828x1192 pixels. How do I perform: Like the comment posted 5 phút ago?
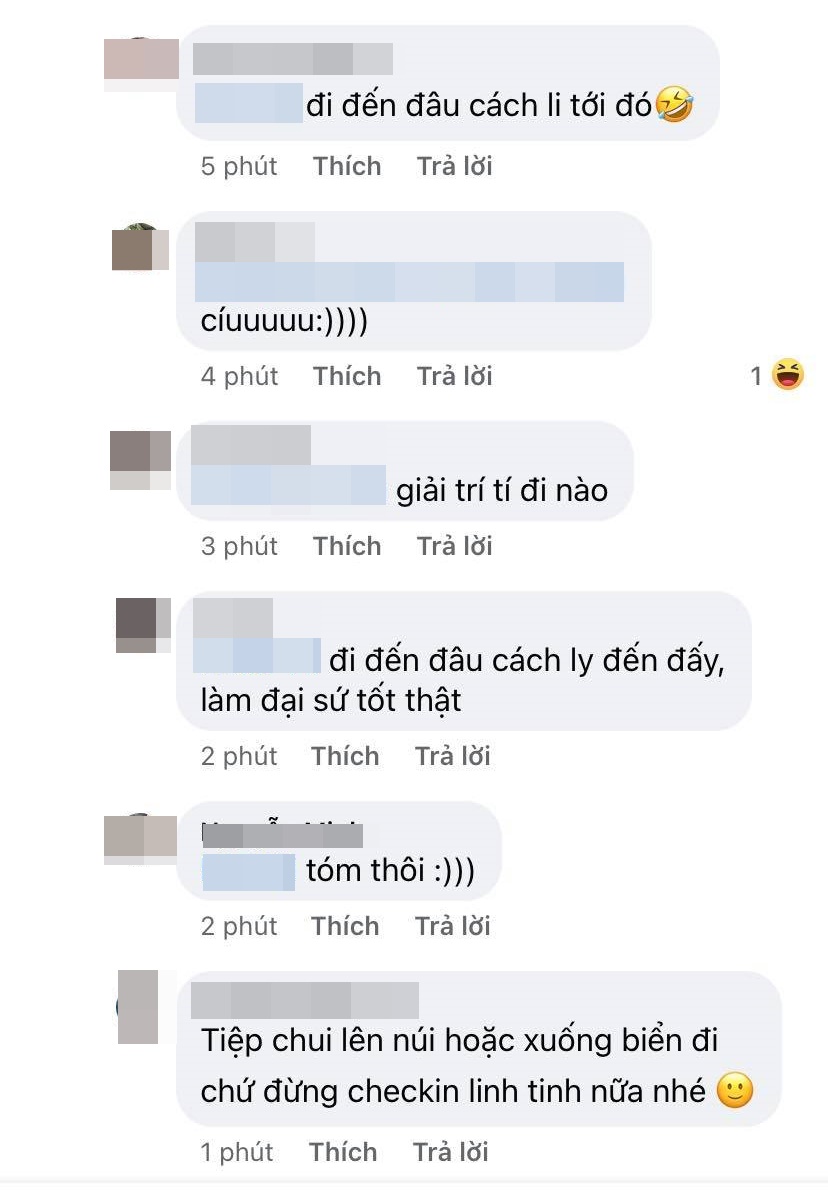pos(347,166)
